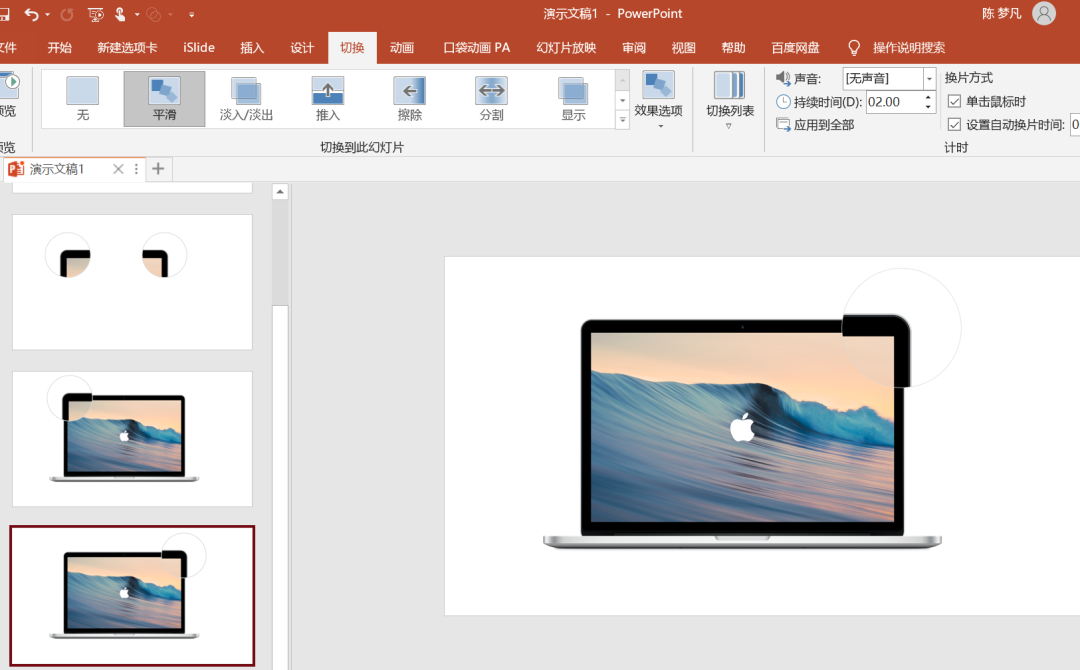Select the circle magnifier shape on slide
The width and height of the screenshot is (1080, 670).
coord(902,328)
